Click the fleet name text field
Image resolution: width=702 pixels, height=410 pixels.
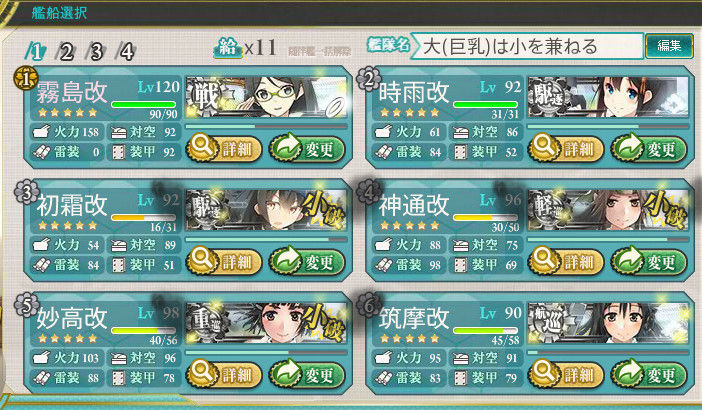[527, 46]
